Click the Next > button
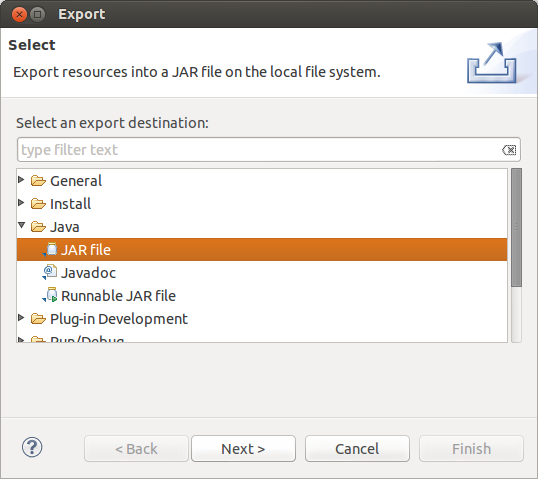This screenshot has width=538, height=479. (x=243, y=448)
